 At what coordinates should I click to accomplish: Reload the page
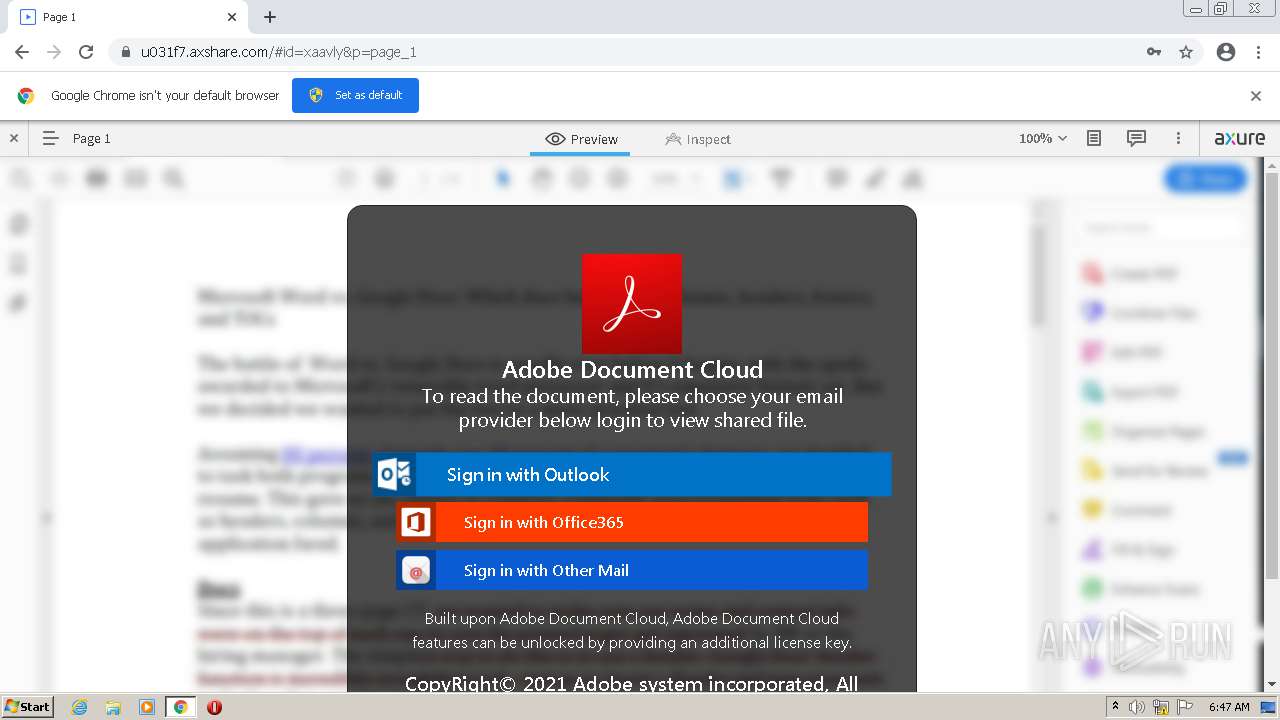coord(86,52)
